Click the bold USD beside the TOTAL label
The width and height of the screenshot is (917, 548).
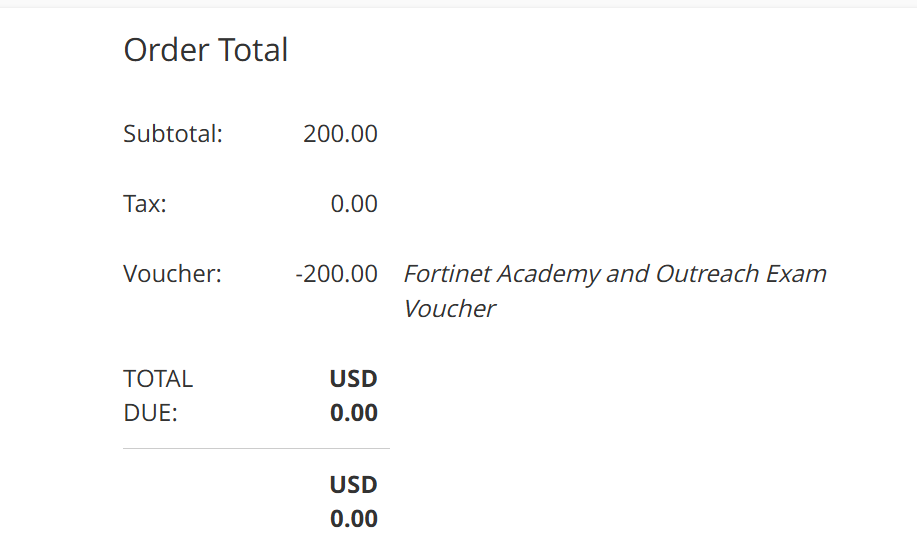(x=354, y=379)
